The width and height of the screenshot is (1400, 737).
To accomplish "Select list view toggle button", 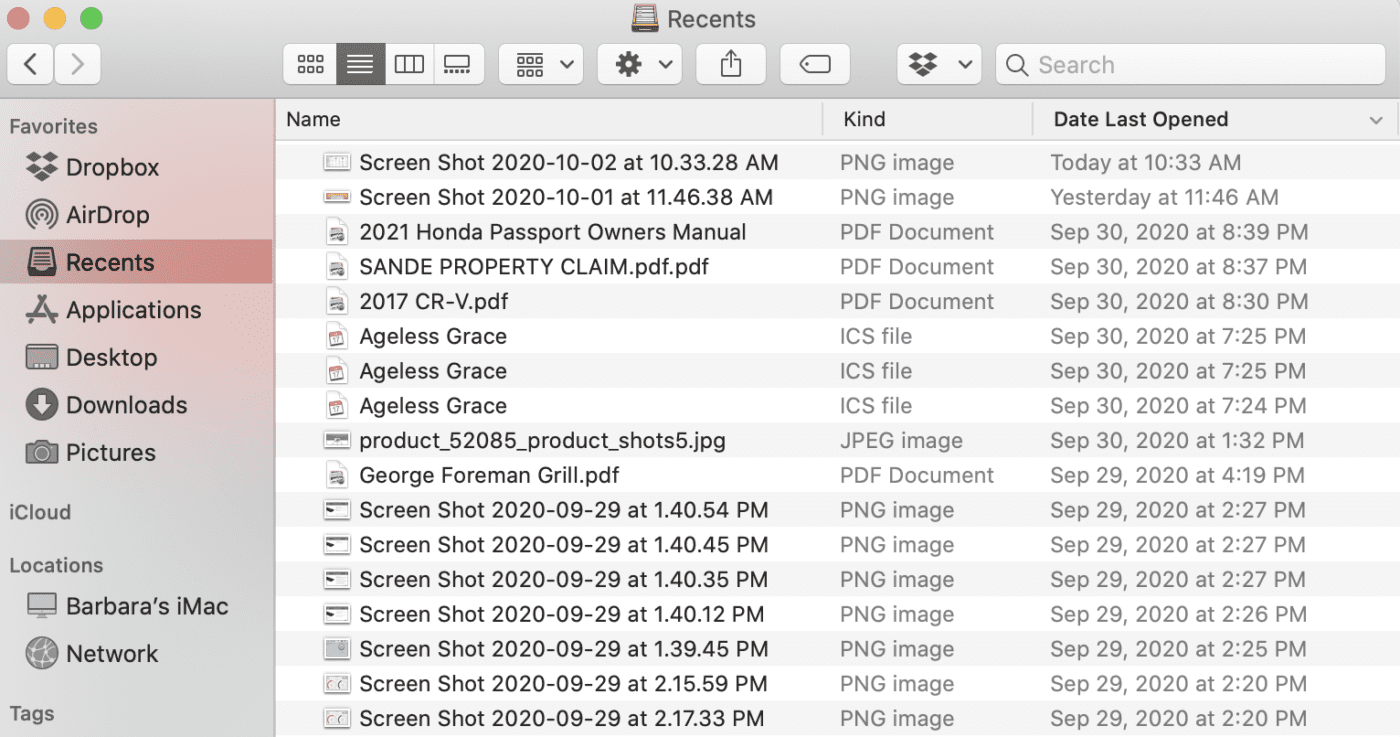I will (x=360, y=65).
